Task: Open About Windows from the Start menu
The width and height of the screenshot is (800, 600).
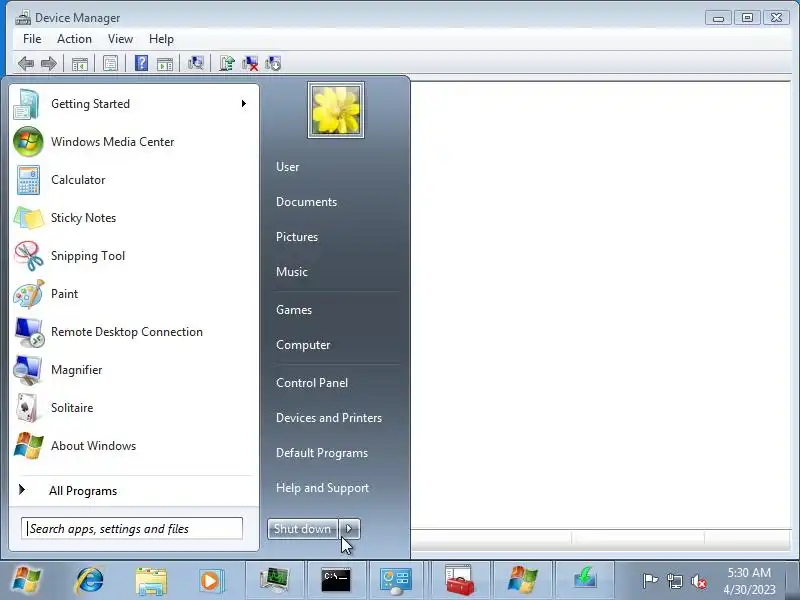Action: coord(134,446)
